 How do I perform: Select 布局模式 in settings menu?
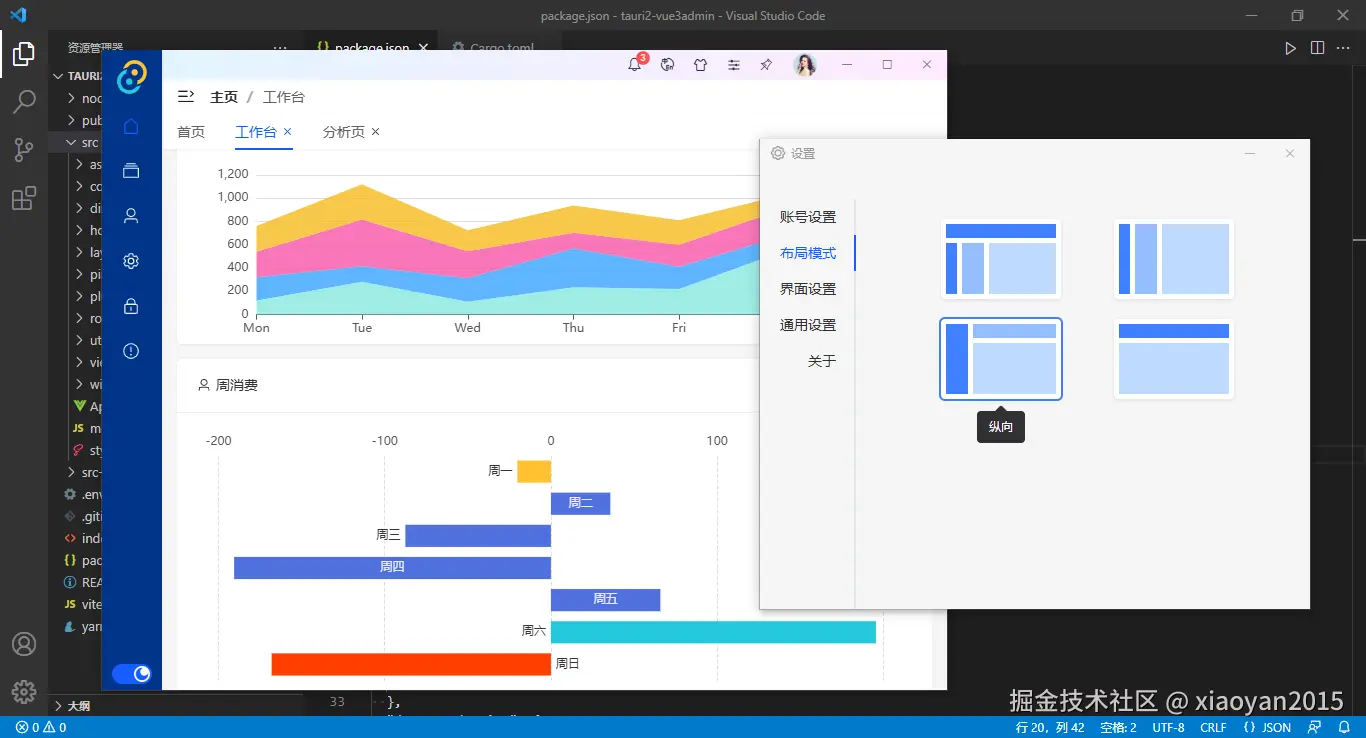click(808, 253)
